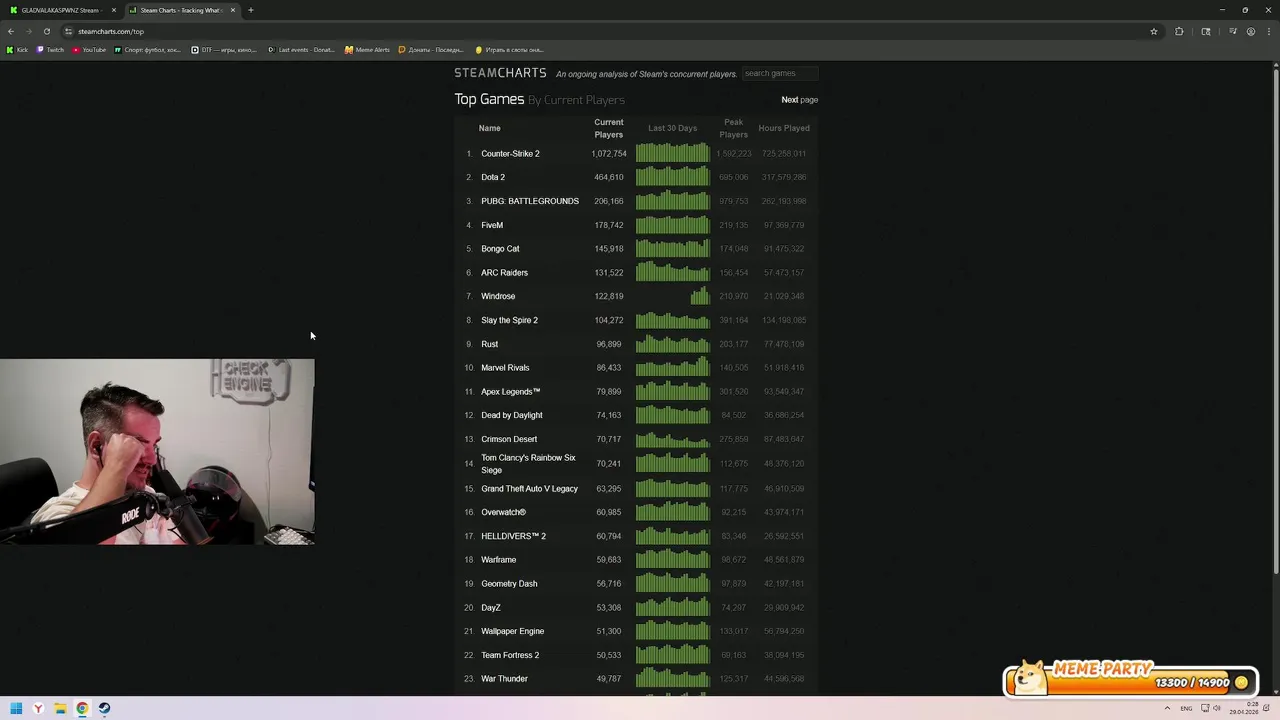Open the Meme Alerts bookmark
Viewport: 1280px width, 720px height.
(x=367, y=49)
